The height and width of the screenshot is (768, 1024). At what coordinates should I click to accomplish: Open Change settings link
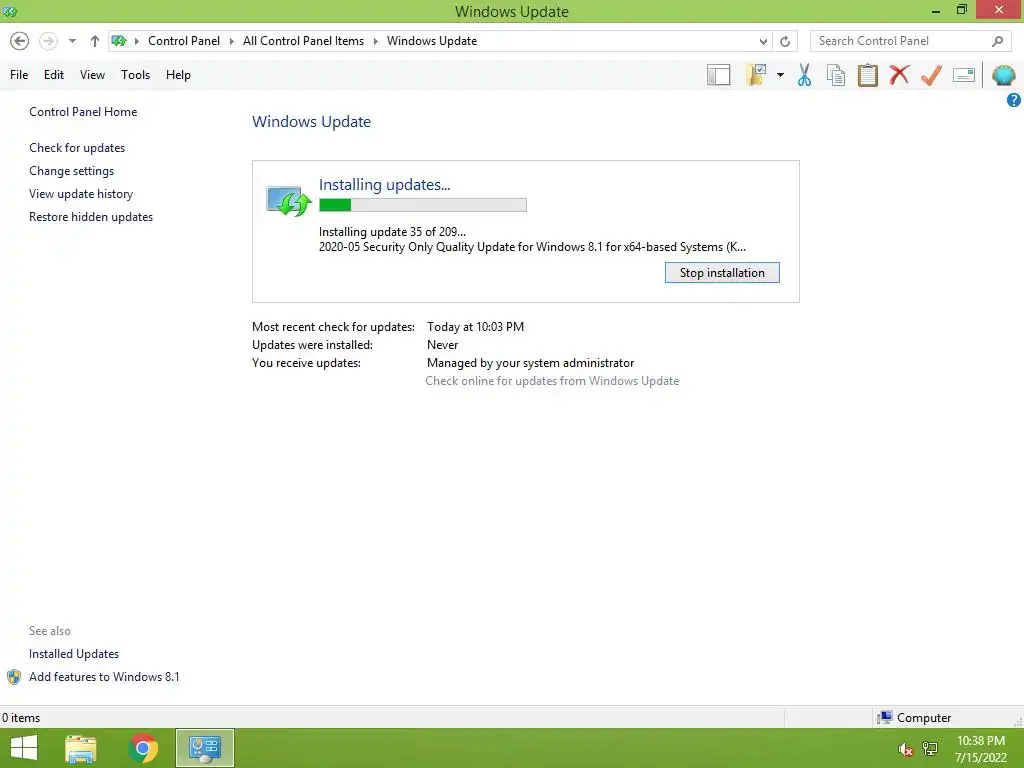coord(71,170)
